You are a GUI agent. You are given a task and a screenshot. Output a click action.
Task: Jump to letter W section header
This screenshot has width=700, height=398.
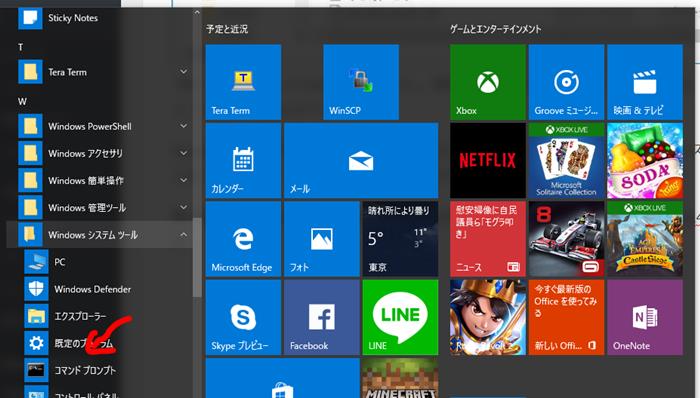tap(22, 102)
